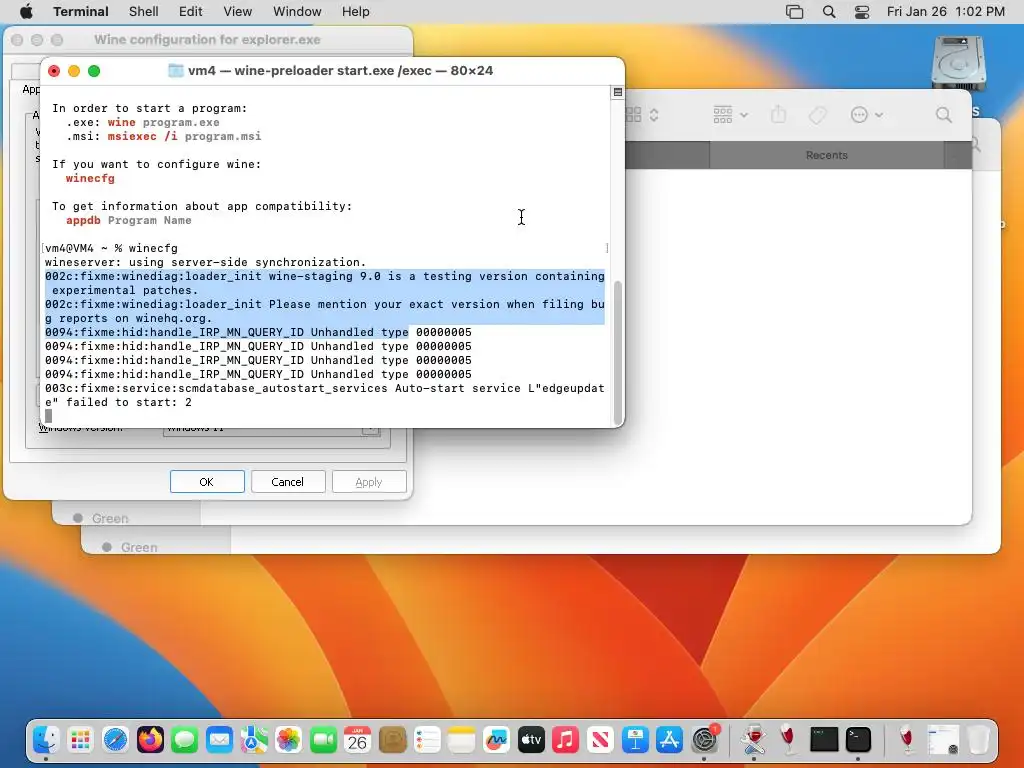Open the Help menu

coord(356,12)
